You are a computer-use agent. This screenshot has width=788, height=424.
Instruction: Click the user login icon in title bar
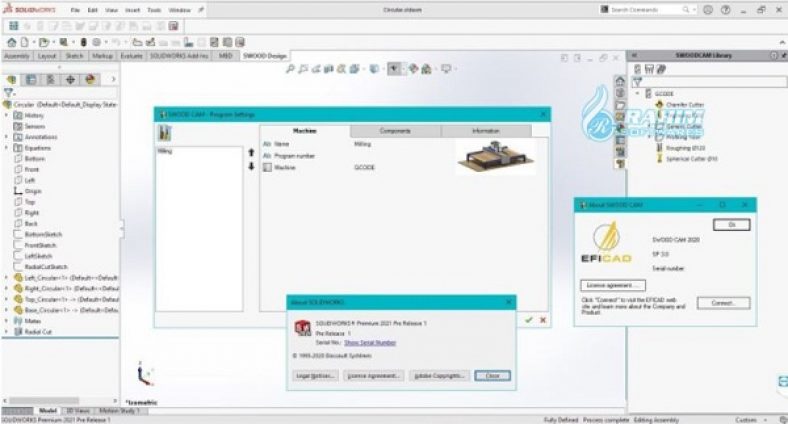(708, 10)
